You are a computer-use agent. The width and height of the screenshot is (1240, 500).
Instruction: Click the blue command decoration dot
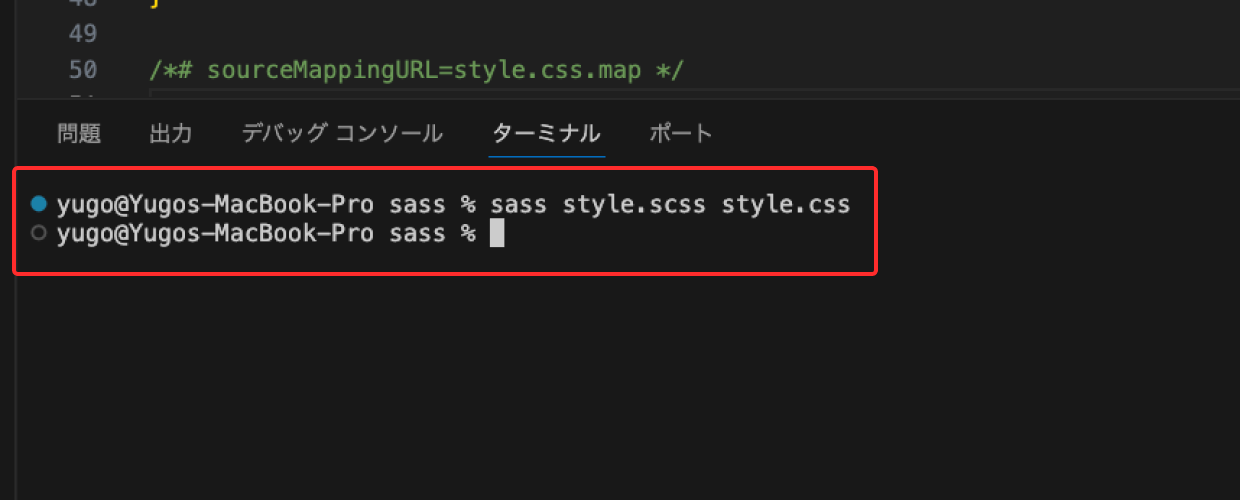coord(39,204)
